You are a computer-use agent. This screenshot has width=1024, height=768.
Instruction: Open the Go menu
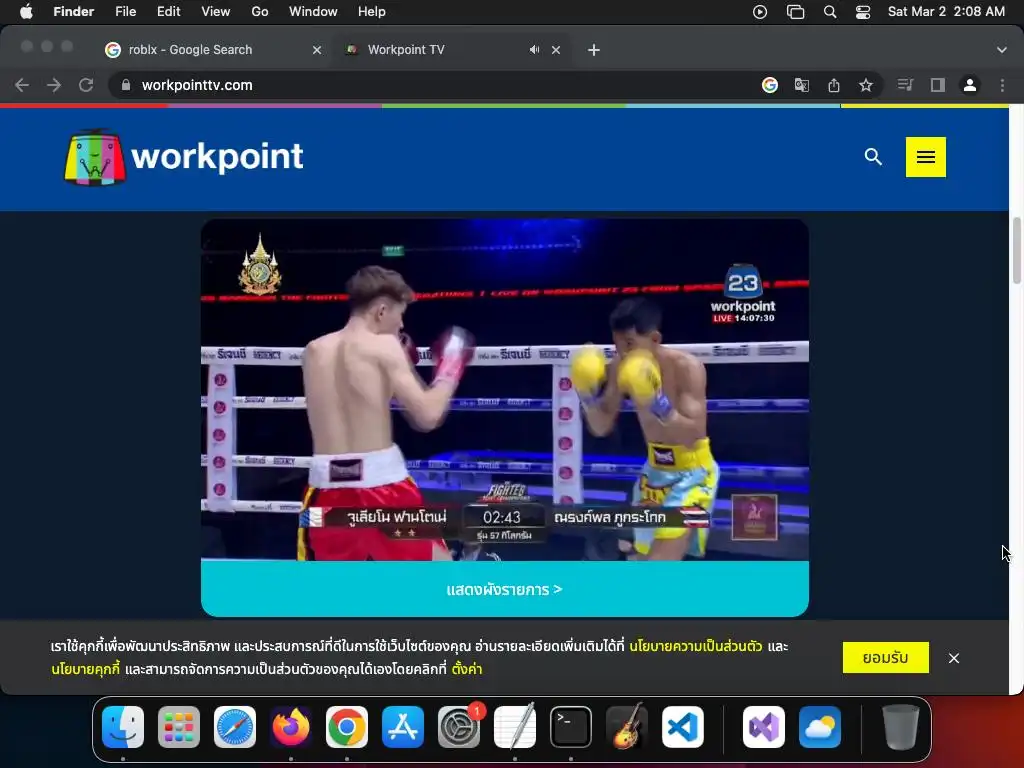click(260, 11)
